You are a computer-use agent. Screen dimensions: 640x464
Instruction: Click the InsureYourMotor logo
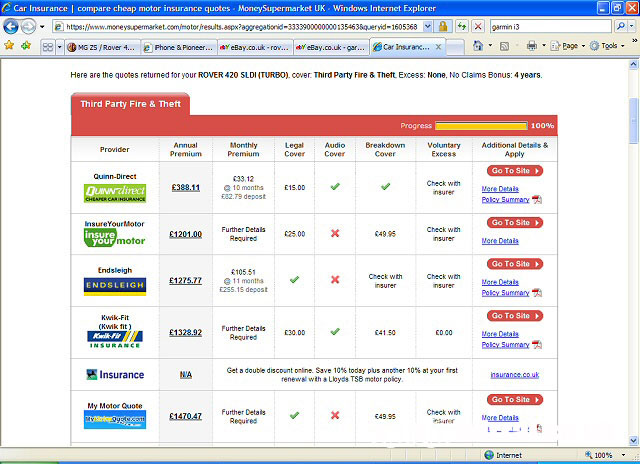(x=115, y=238)
